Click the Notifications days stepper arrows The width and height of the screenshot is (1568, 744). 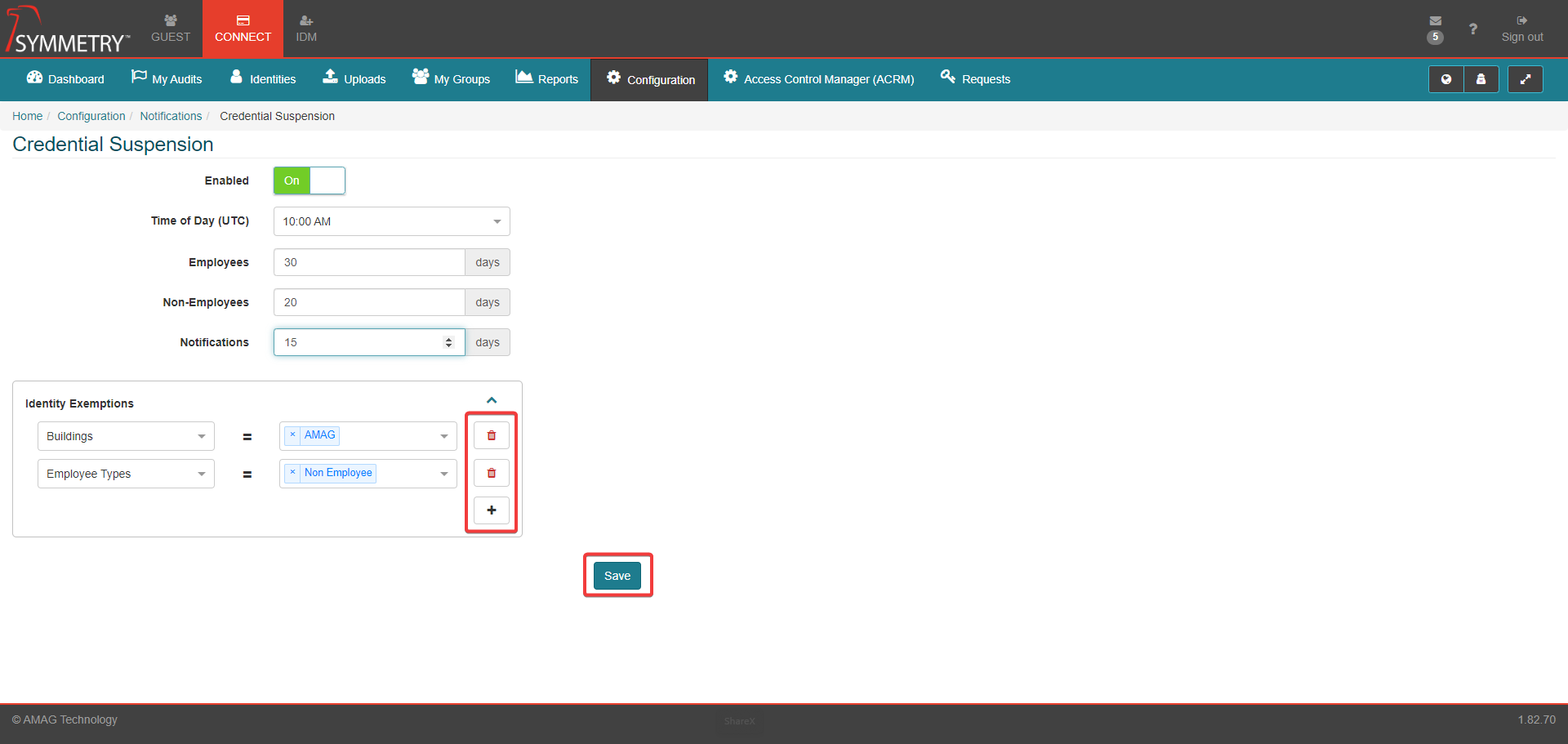click(x=448, y=342)
